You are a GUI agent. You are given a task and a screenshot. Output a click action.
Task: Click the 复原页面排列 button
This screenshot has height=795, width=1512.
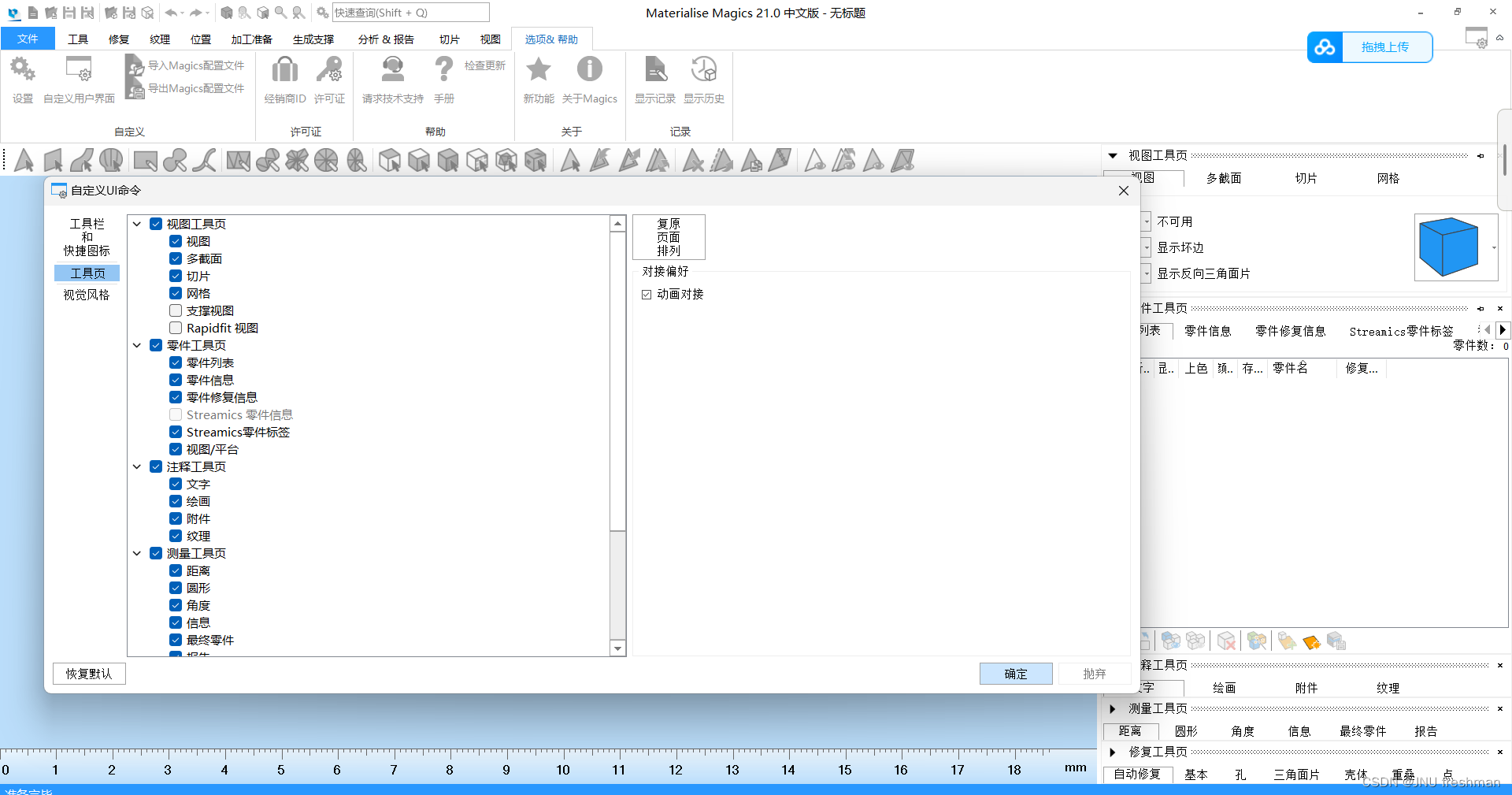coord(669,237)
